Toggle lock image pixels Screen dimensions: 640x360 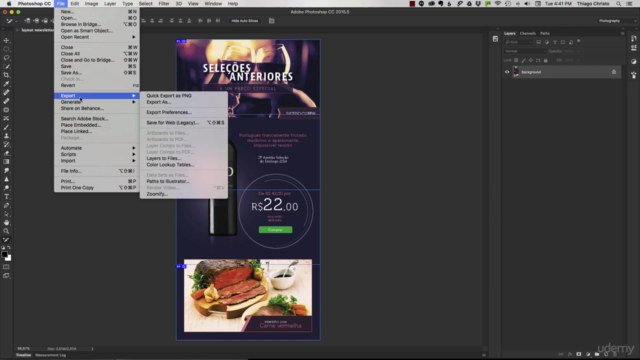[523, 60]
